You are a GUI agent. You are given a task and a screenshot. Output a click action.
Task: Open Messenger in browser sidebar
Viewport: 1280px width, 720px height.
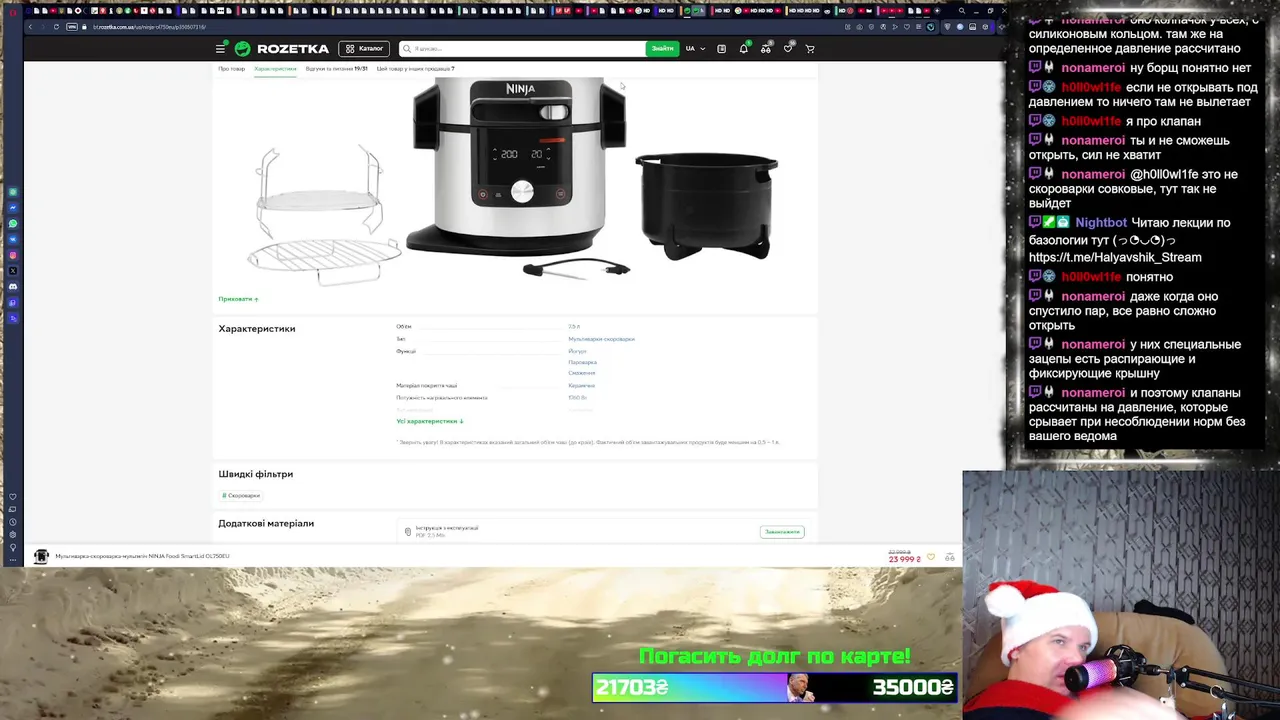[x=13, y=207]
